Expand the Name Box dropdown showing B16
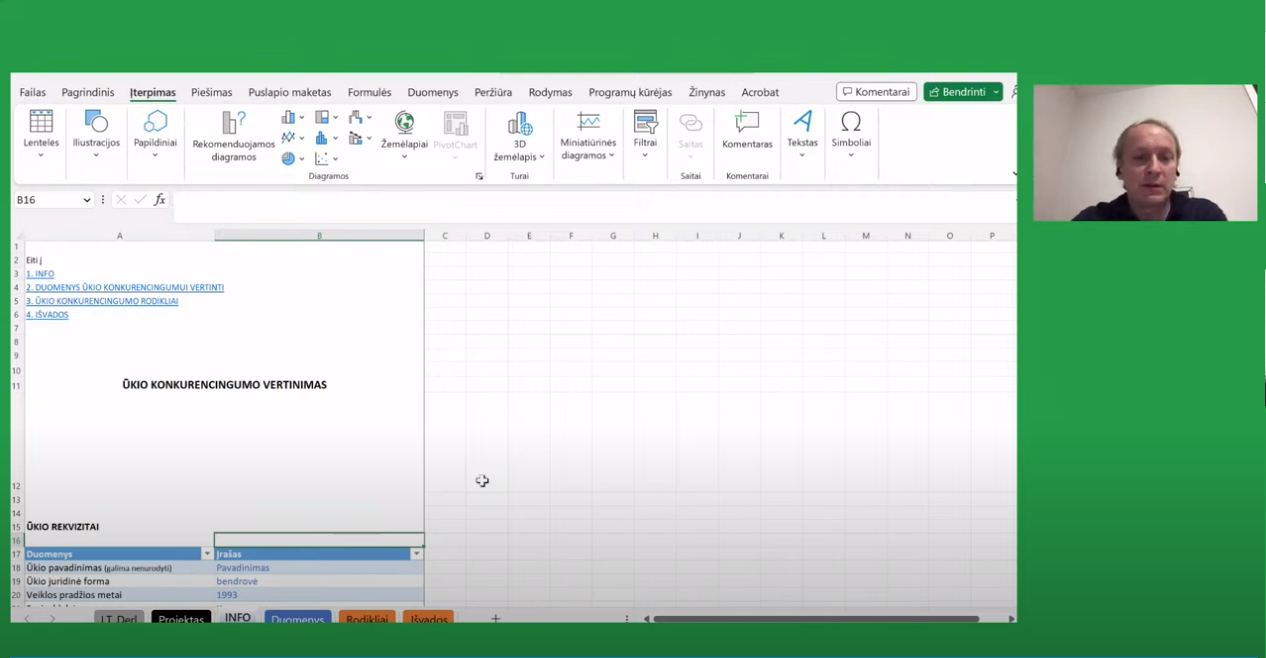1266x658 pixels. tap(87, 200)
